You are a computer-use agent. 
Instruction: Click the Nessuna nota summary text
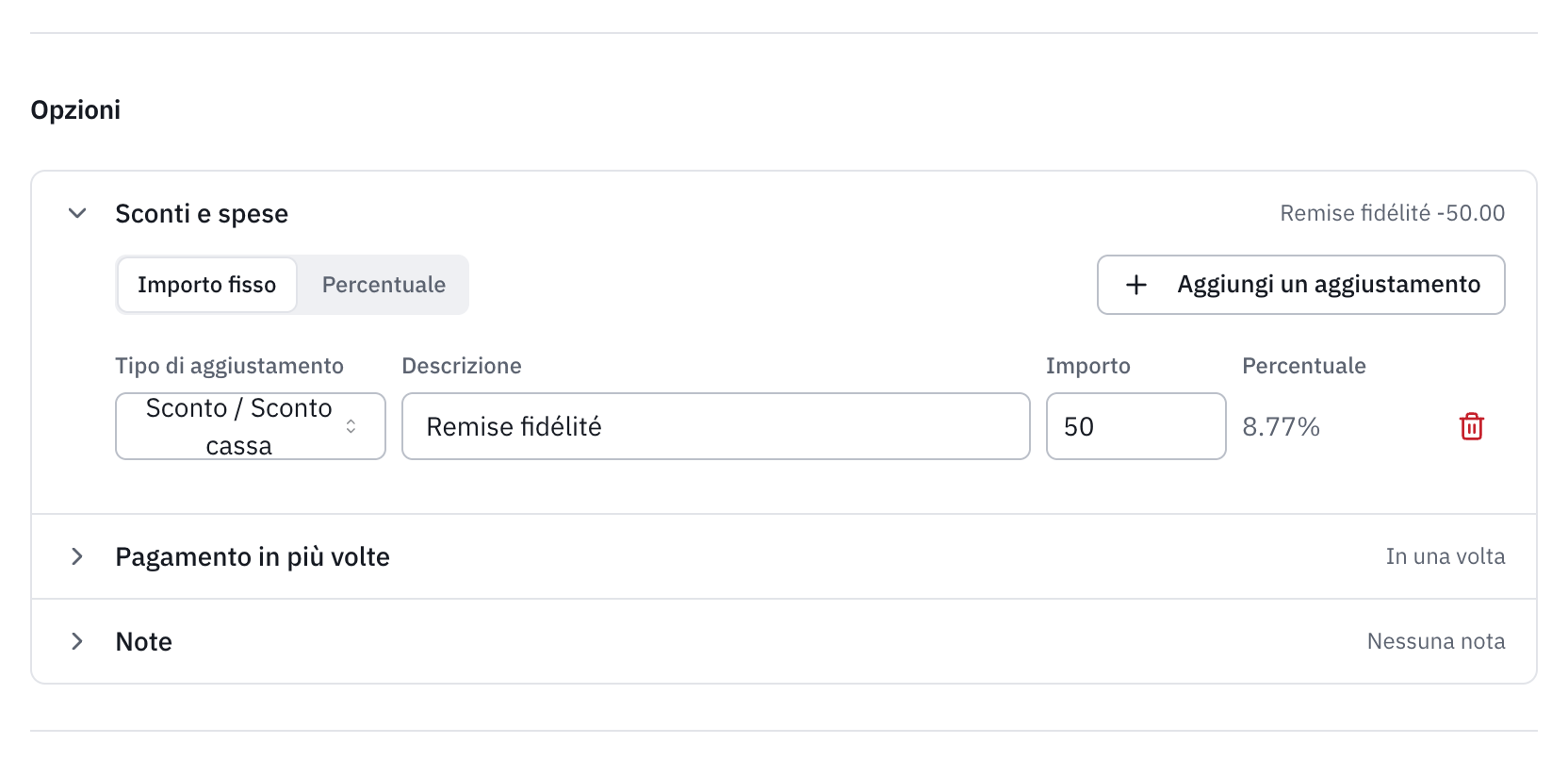pos(1435,641)
